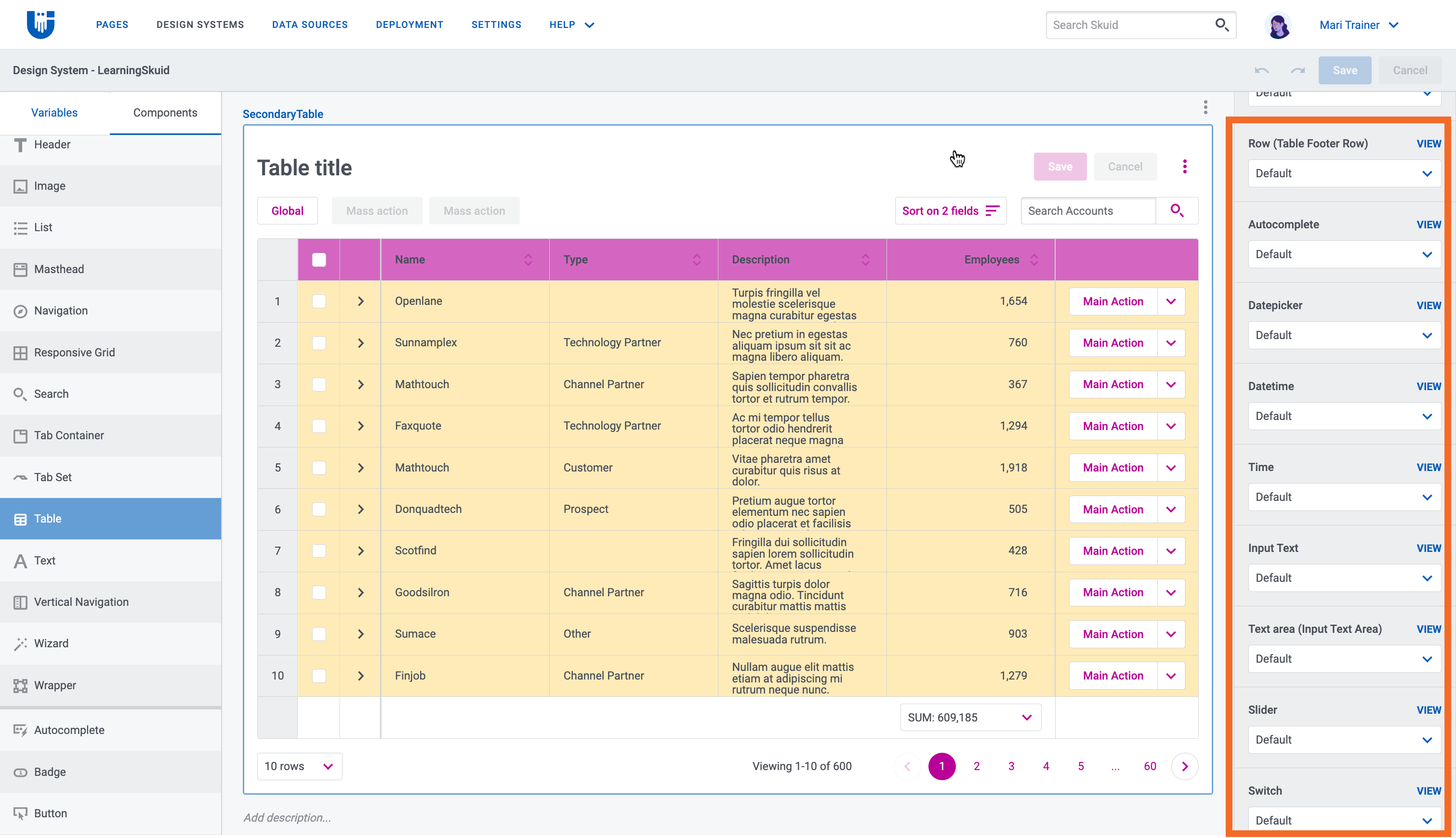This screenshot has width=1456, height=838.
Task: Check the Openlane row checkbox
Action: point(319,301)
